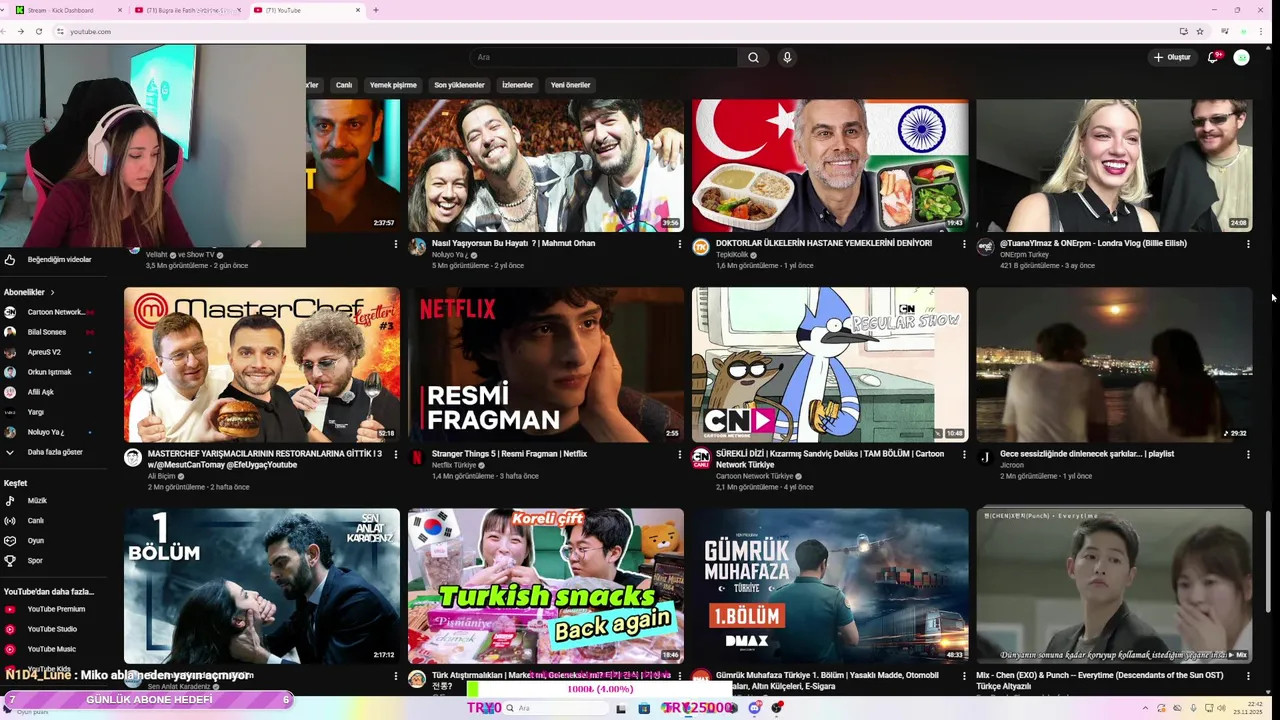Open Londra Vlog Billie Eilish thumbnail
Image resolution: width=1280 pixels, height=720 pixels.
[x=1114, y=165]
